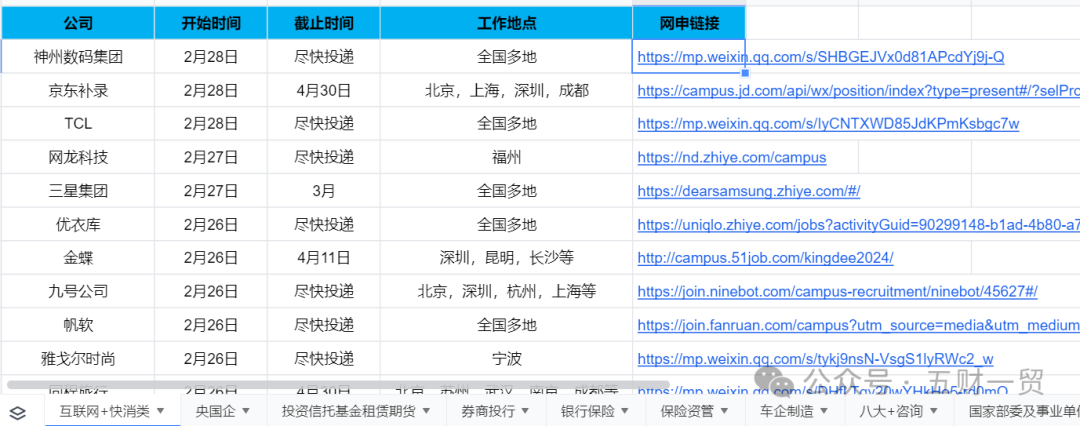Open the campus.51job.com/kingdee2024 link

click(x=765, y=258)
